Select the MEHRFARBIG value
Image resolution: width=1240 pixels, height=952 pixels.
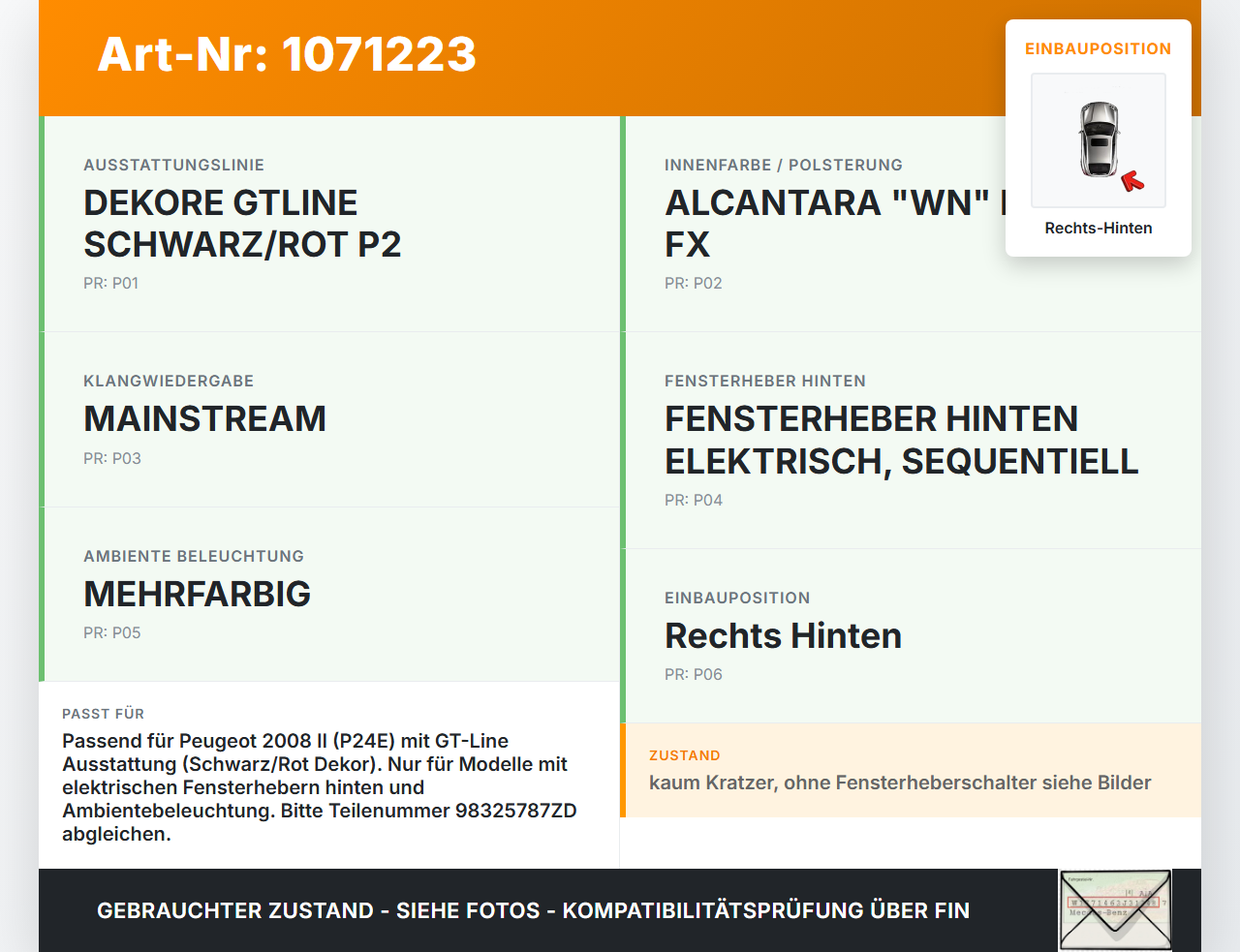click(x=198, y=594)
